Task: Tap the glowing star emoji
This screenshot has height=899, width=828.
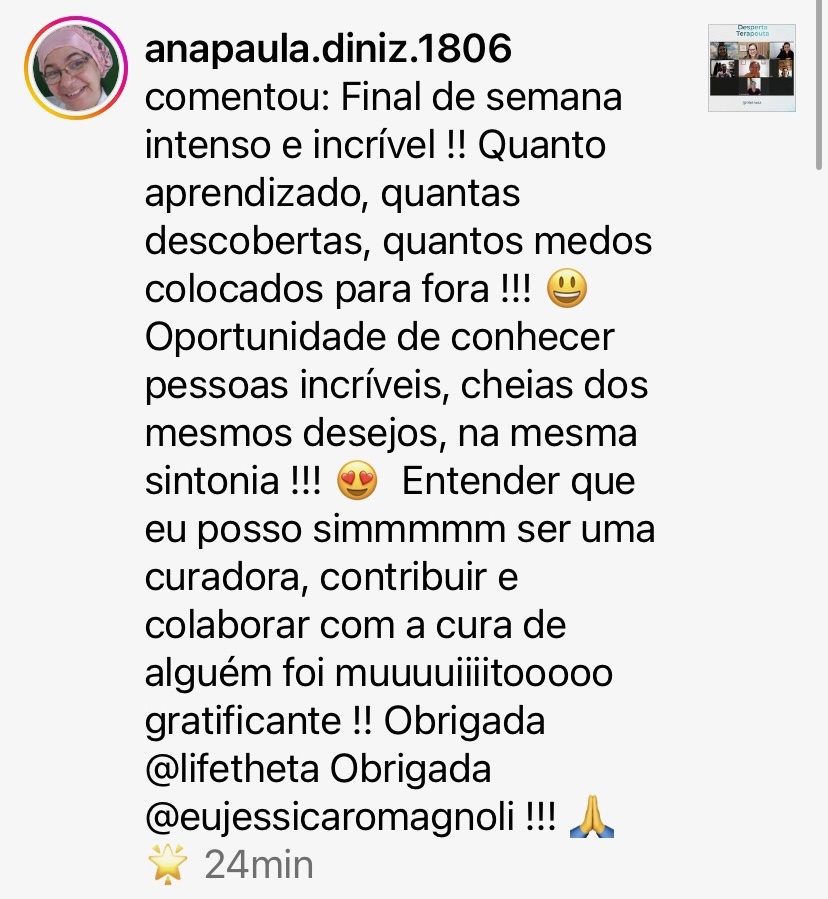Action: point(167,864)
